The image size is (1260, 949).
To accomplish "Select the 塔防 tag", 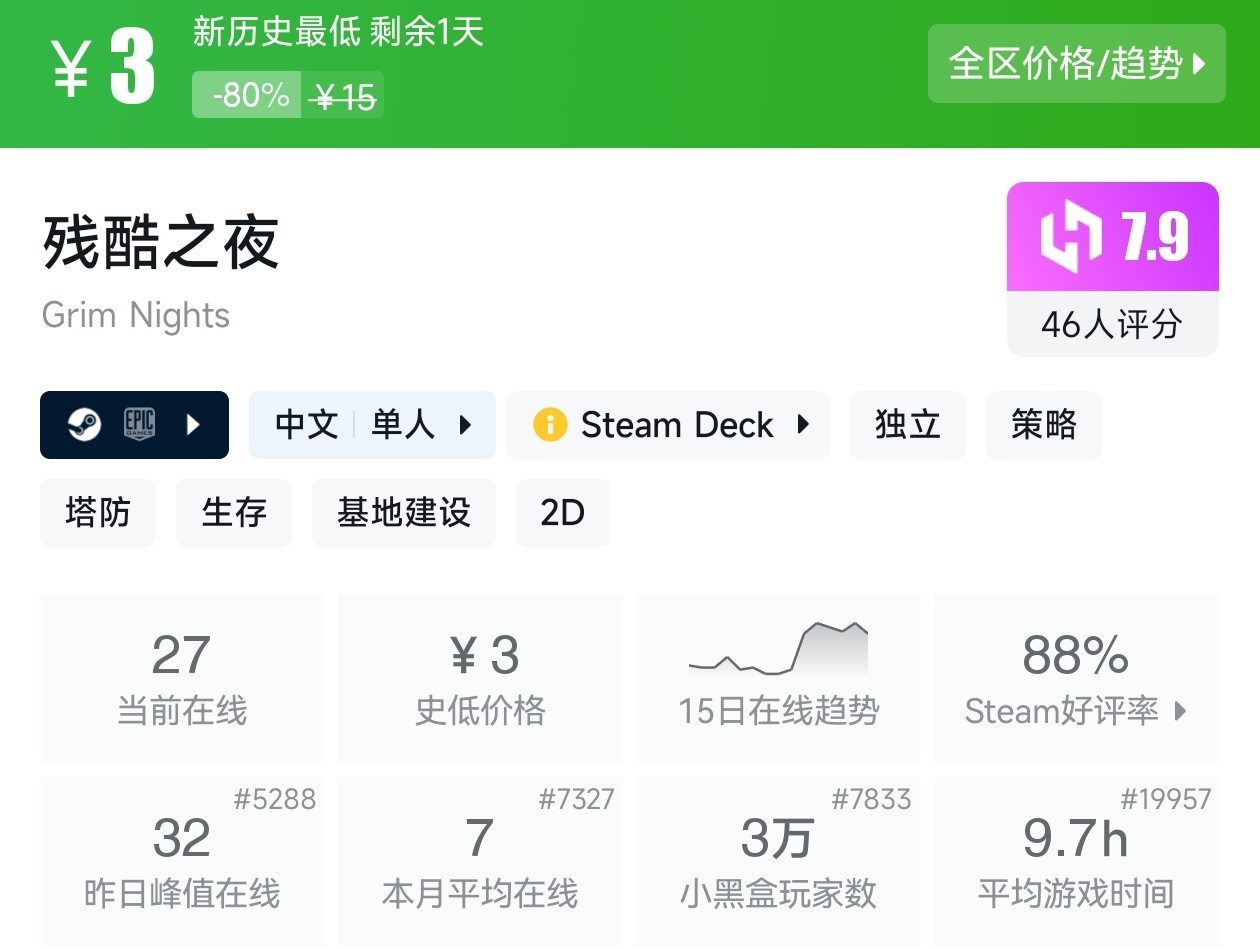I will (x=97, y=513).
